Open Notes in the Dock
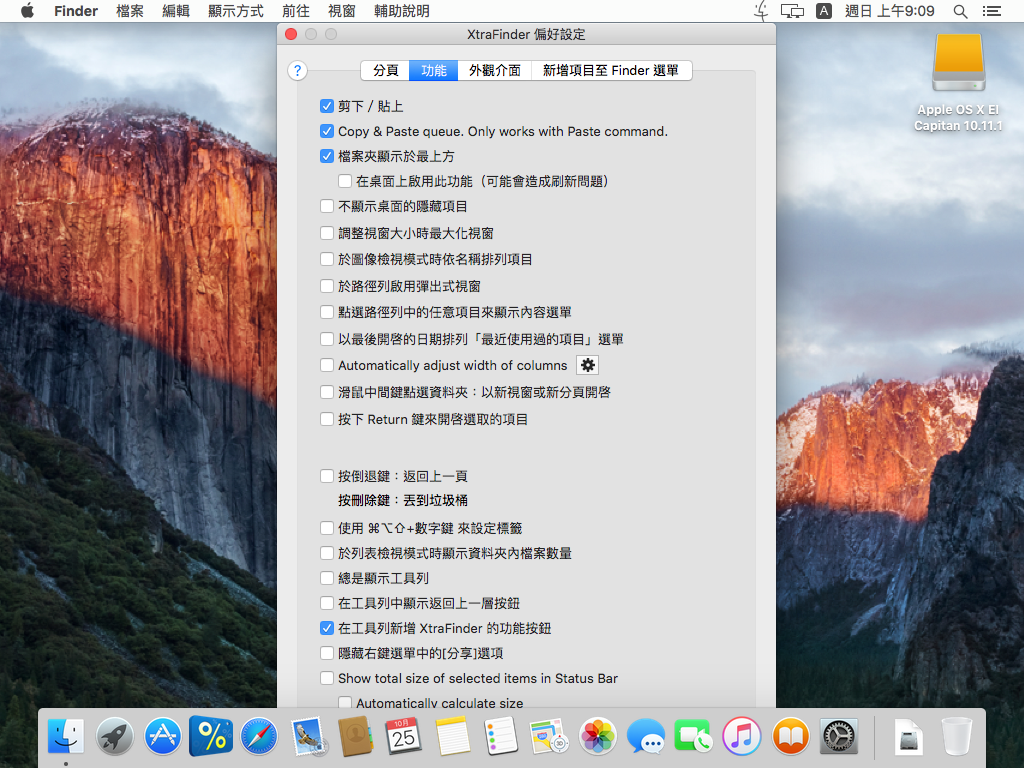This screenshot has width=1024, height=768. pyautogui.click(x=452, y=736)
